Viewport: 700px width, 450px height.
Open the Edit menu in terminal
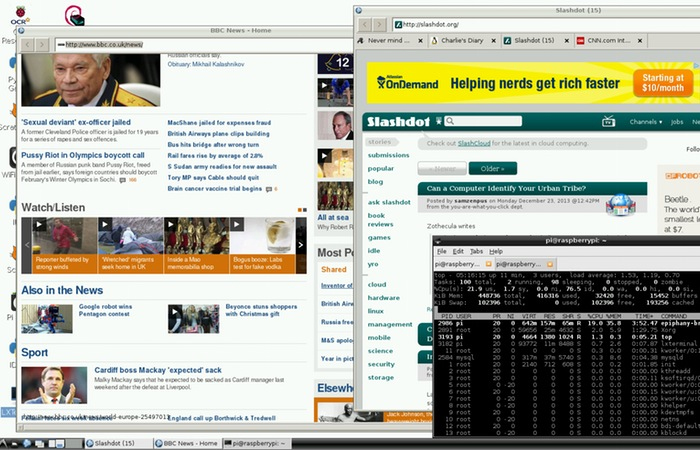click(458, 251)
